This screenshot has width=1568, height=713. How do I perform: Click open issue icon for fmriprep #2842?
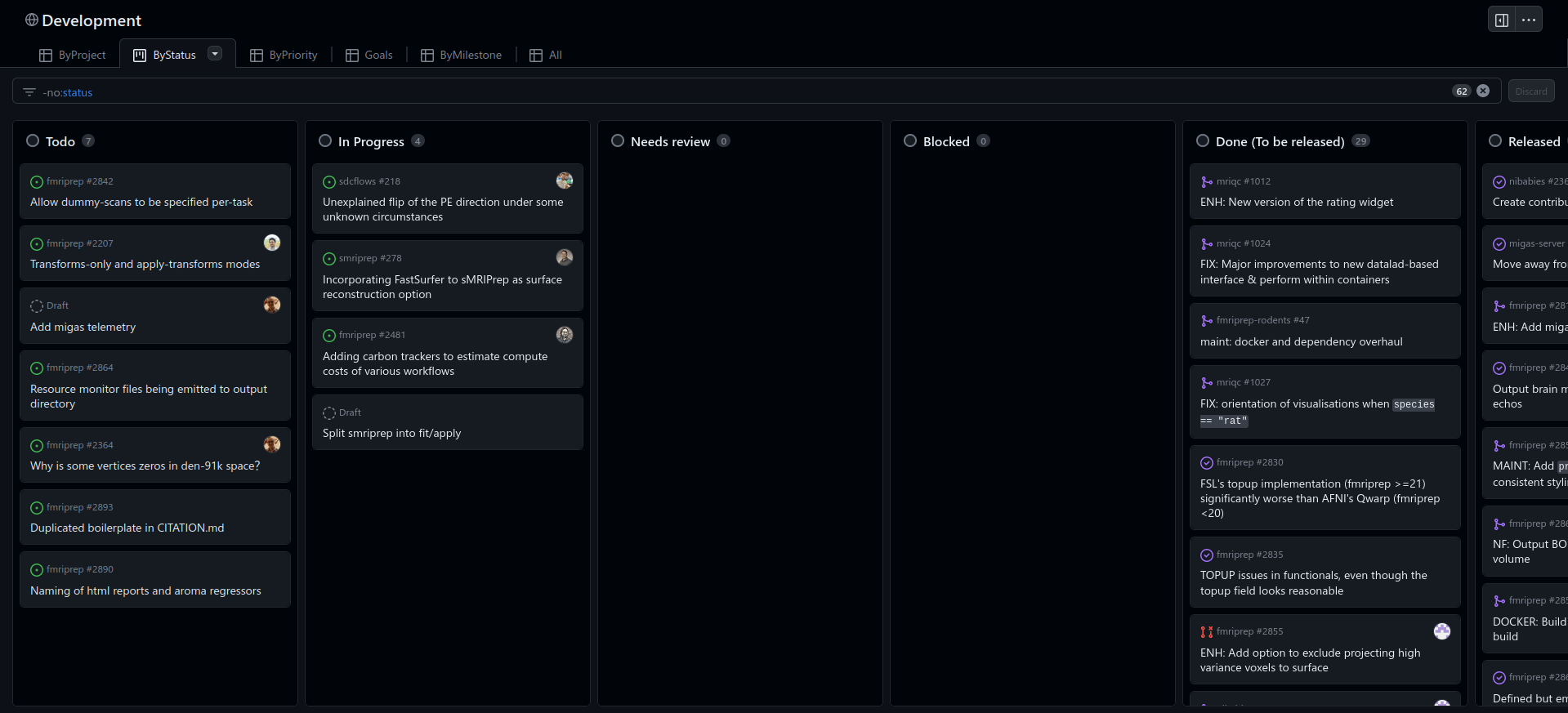tap(37, 182)
